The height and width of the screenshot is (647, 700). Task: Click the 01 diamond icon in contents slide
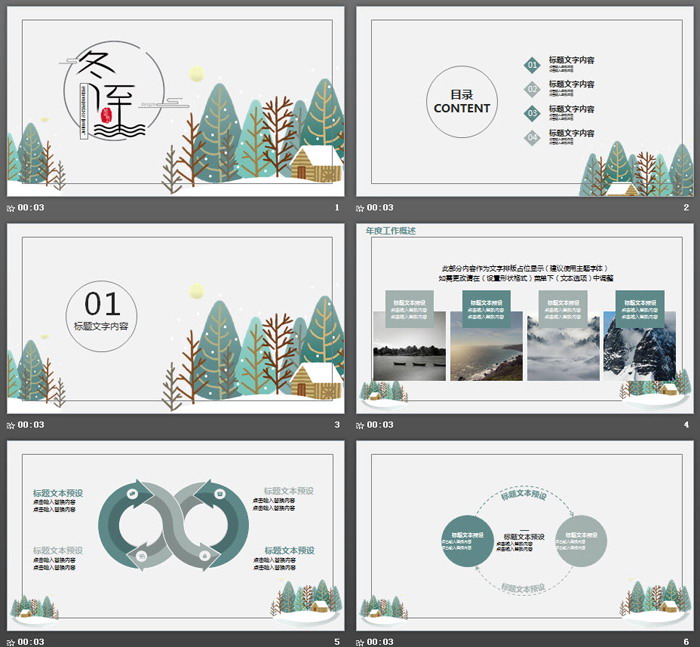[532, 64]
